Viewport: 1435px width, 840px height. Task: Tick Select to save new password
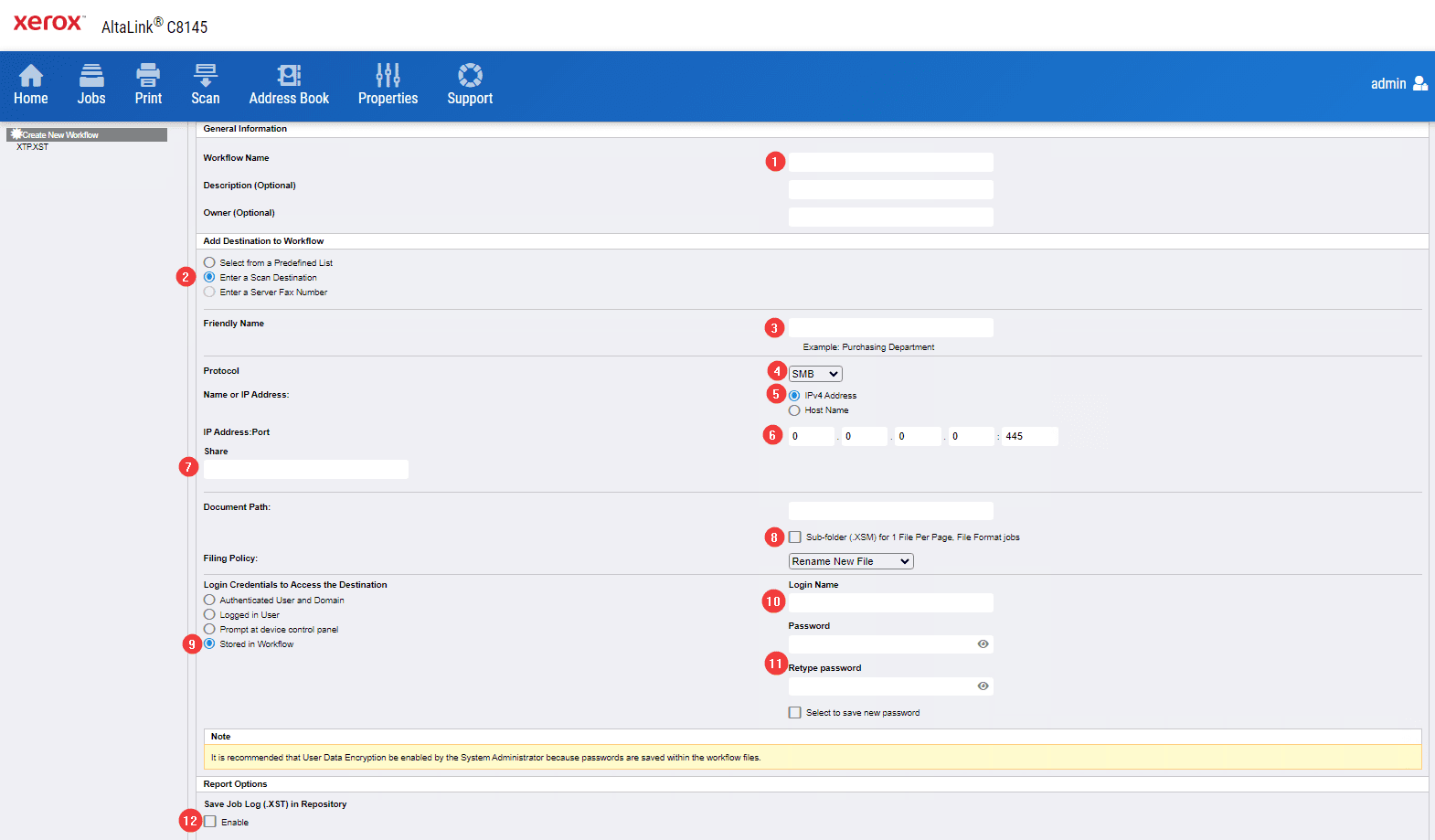pyautogui.click(x=795, y=713)
